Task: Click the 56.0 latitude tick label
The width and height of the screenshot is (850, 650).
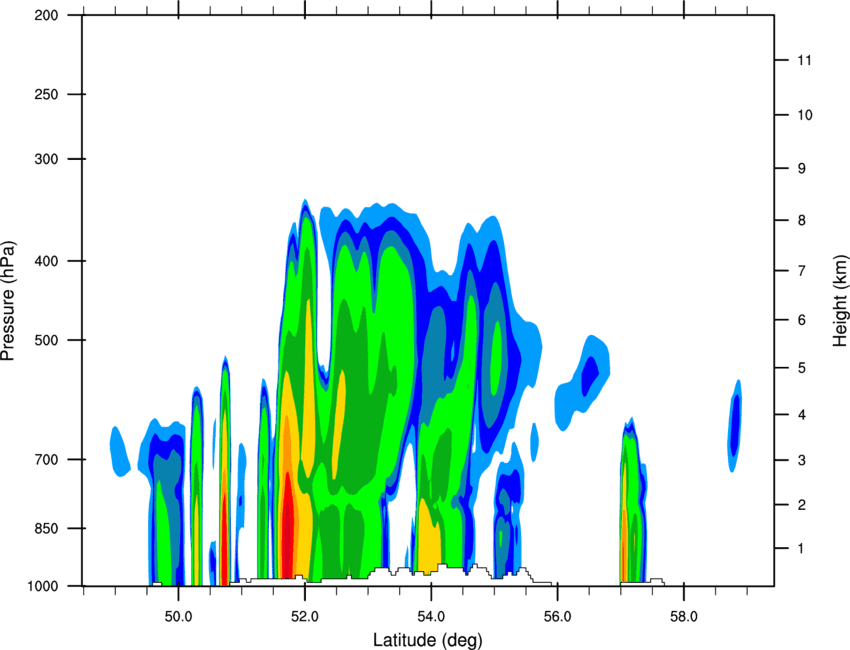Action: click(x=558, y=617)
